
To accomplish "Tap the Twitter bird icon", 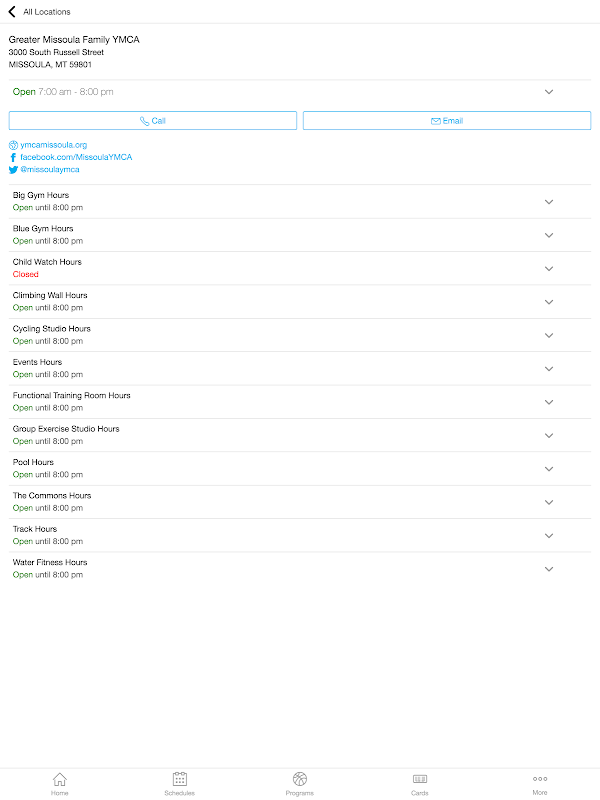I will pyautogui.click(x=13, y=169).
